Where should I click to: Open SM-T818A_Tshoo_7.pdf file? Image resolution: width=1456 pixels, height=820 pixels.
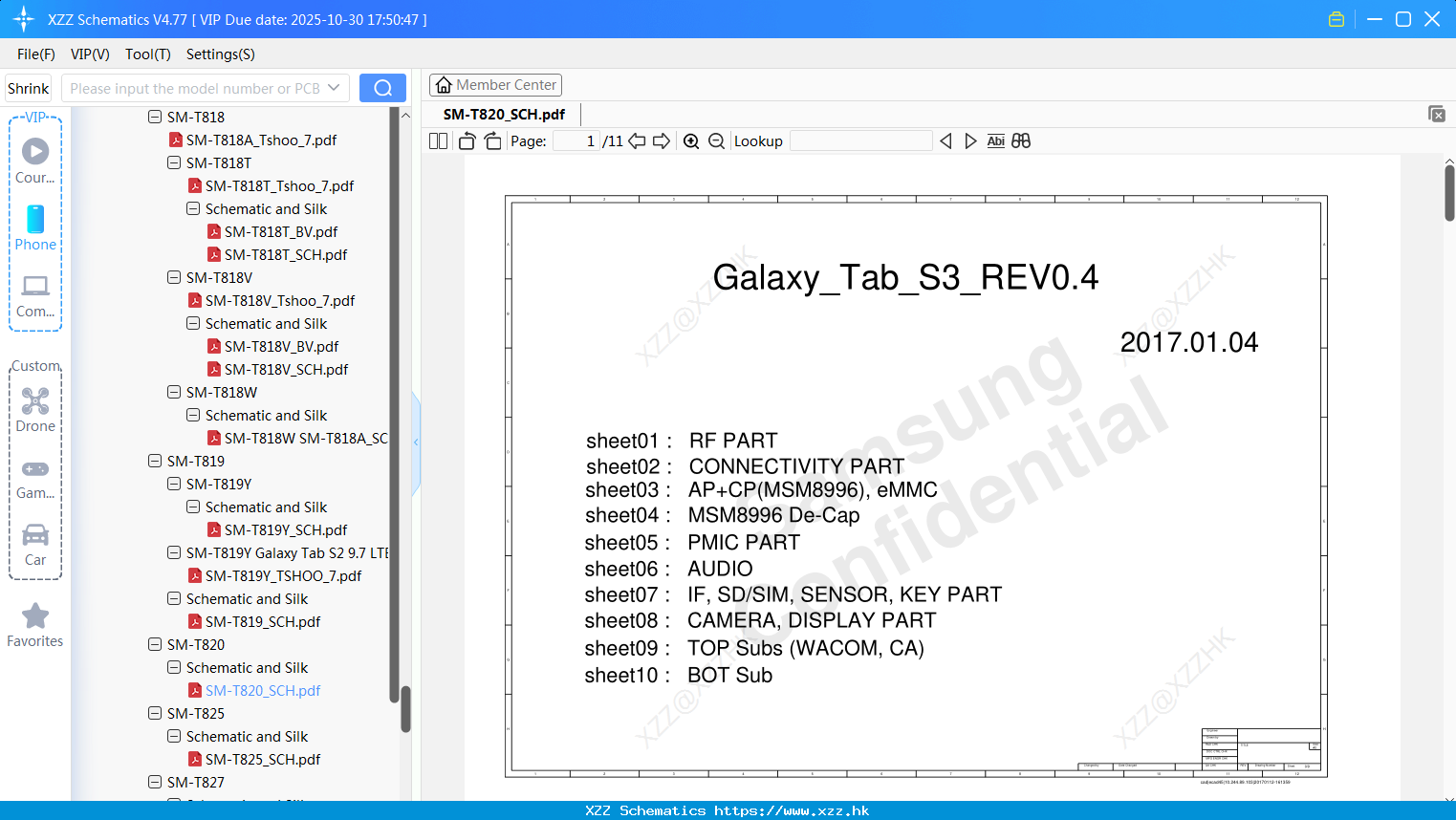coord(261,140)
